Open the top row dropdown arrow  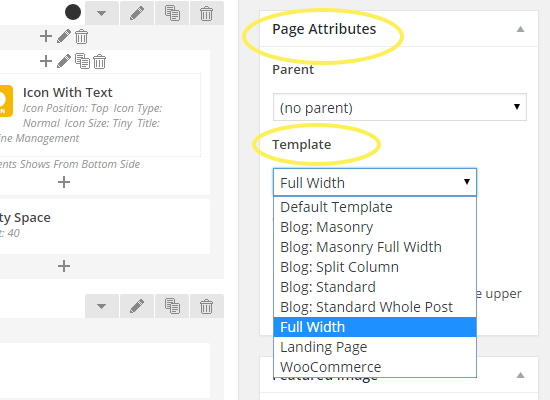[x=102, y=13]
